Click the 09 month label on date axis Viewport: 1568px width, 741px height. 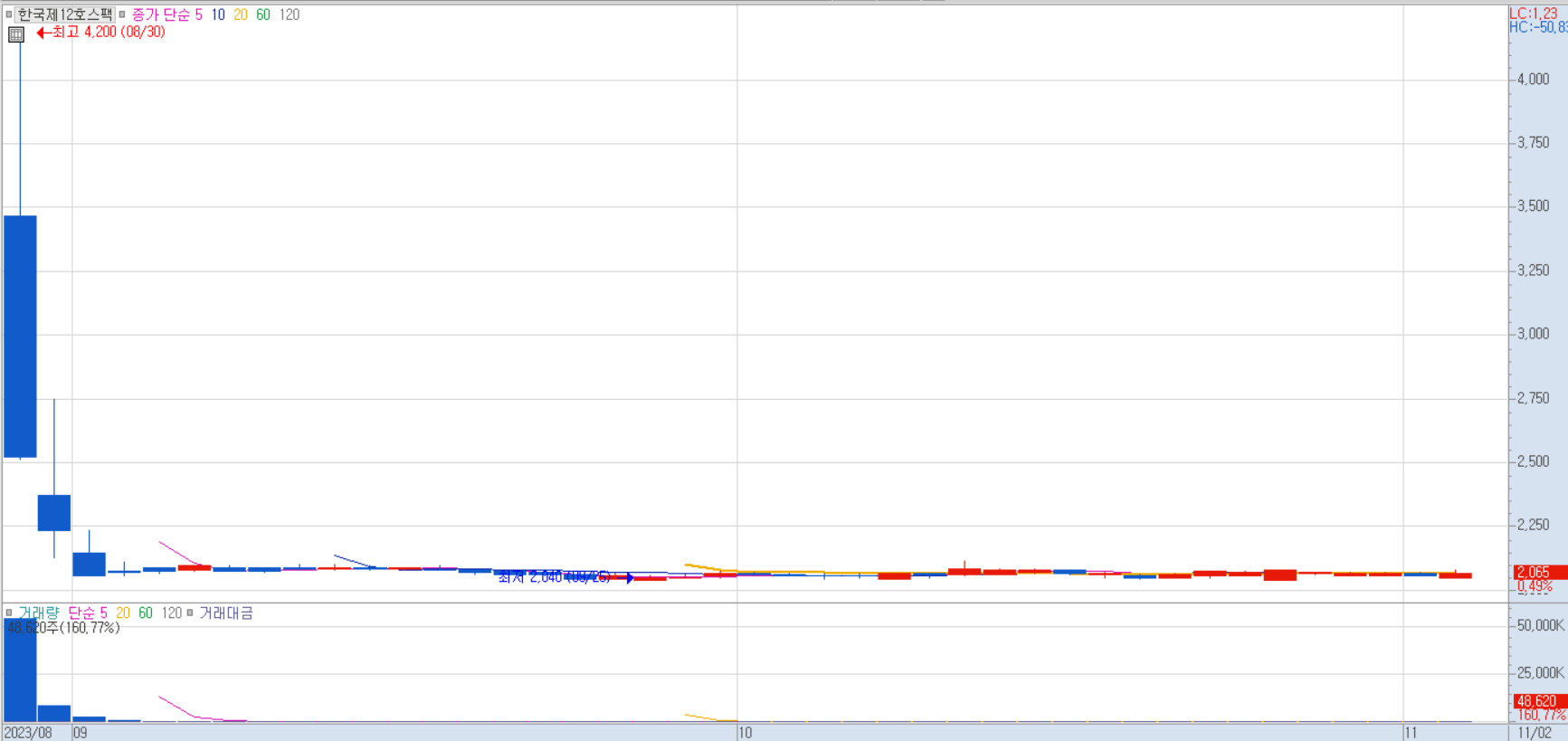point(80,733)
